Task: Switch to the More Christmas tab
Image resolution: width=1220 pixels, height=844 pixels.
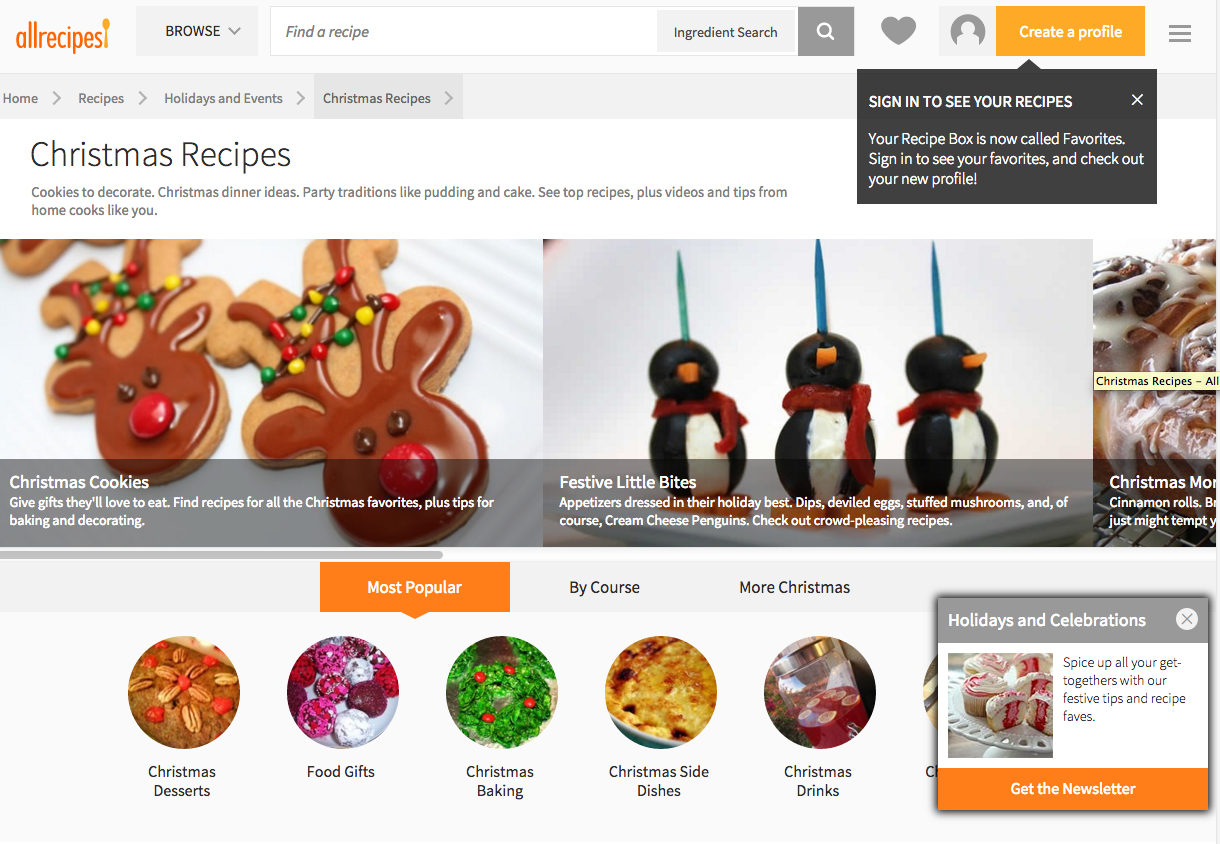Action: [x=795, y=587]
